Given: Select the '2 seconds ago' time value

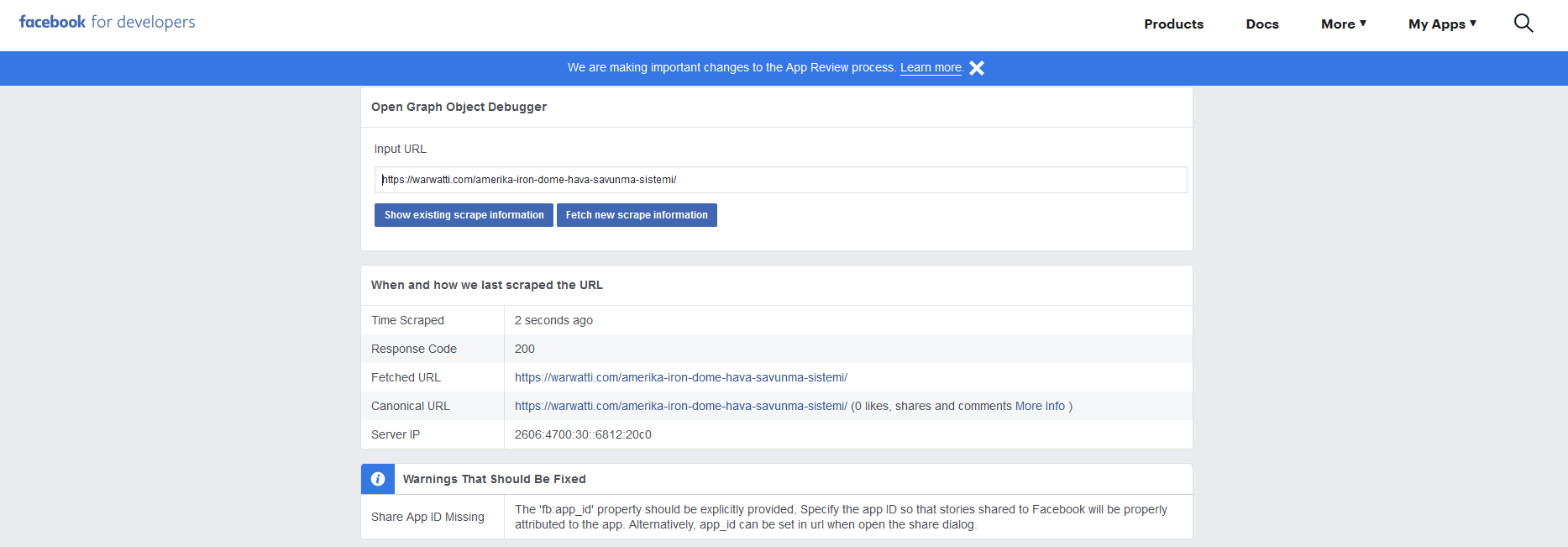Looking at the screenshot, I should pyautogui.click(x=553, y=320).
